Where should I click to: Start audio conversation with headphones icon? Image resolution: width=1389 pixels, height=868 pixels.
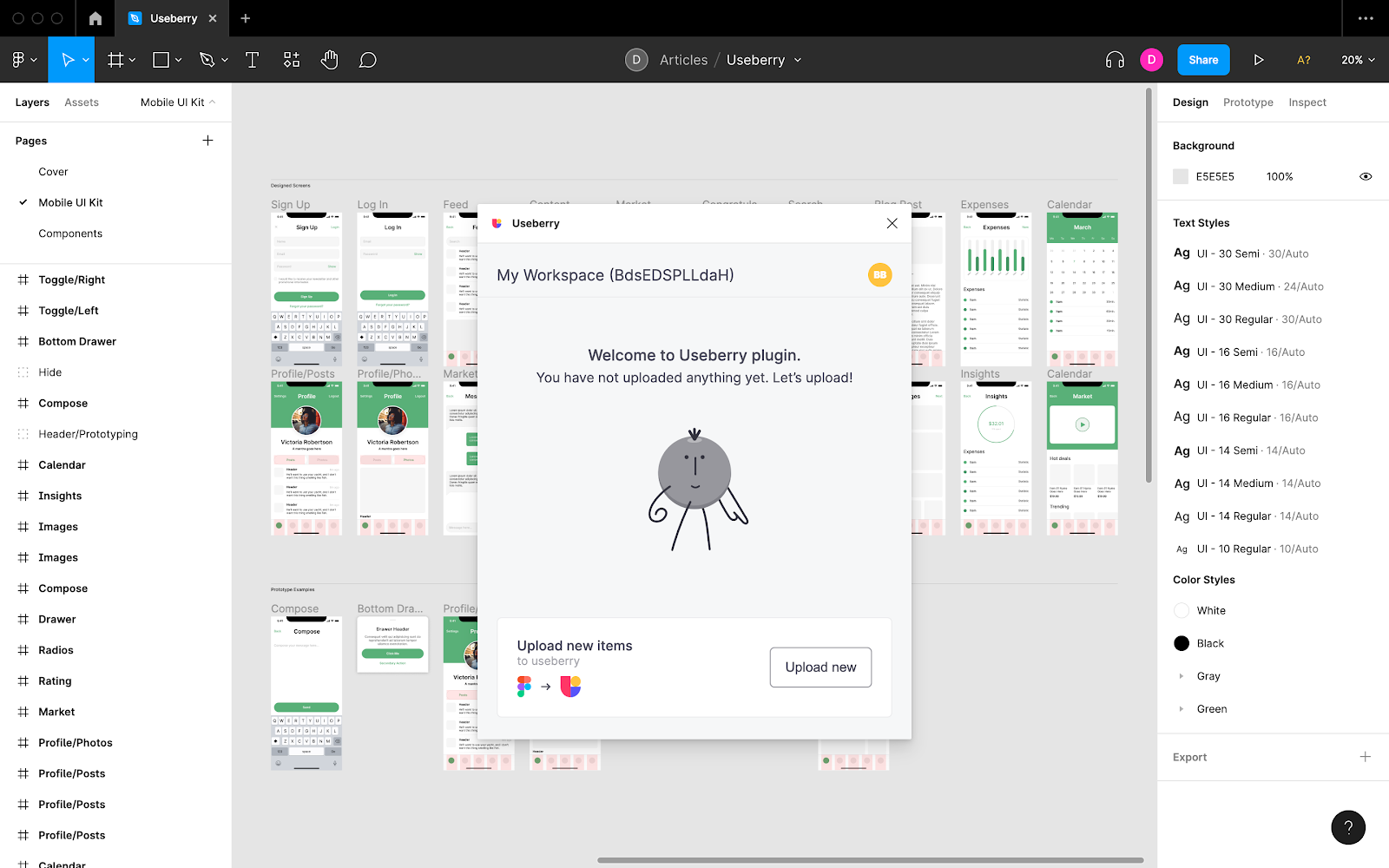1115,60
